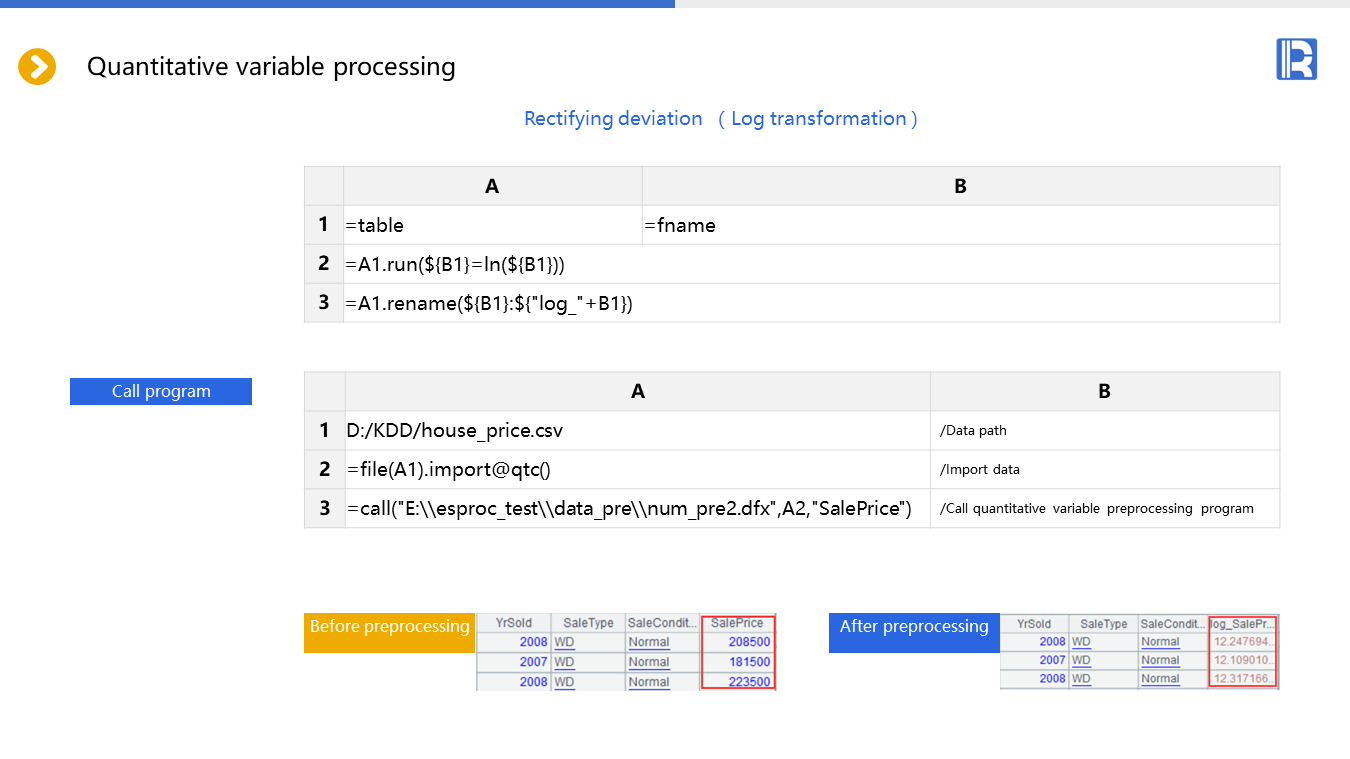This screenshot has height=759, width=1350.
Task: Select the 'SalePrice' column header
Action: tap(738, 623)
